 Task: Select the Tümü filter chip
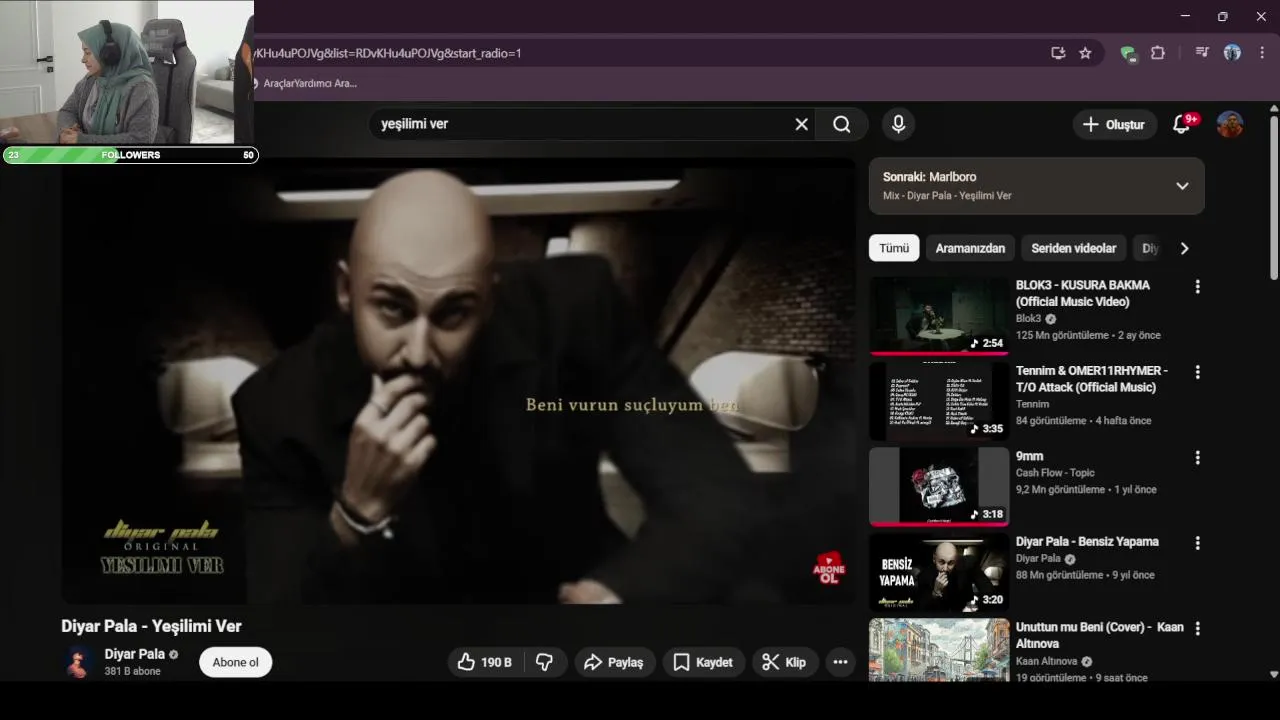[x=894, y=248]
